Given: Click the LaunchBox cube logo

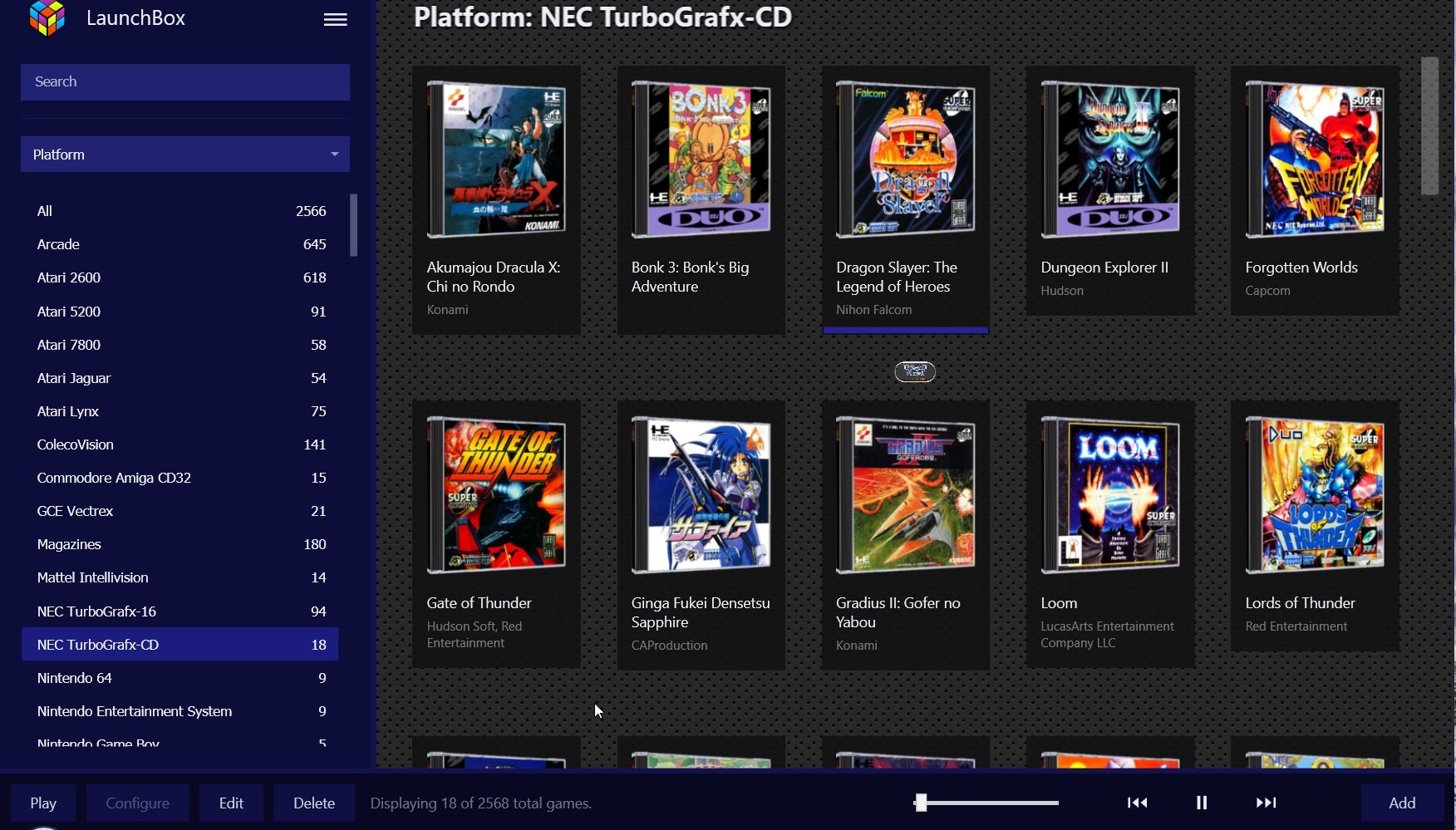Looking at the screenshot, I should (47, 18).
